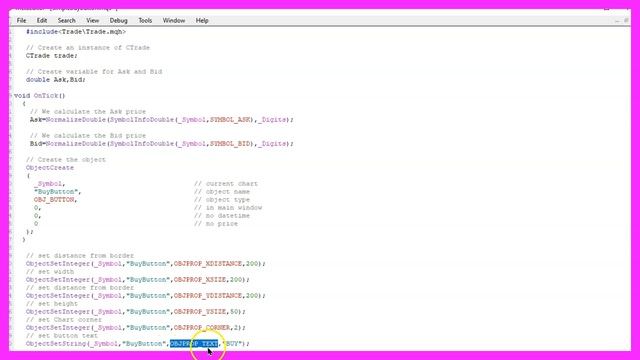Click the '// current chart' comment
Viewport: 640px width, 360px height.
pyautogui.click(x=226, y=184)
